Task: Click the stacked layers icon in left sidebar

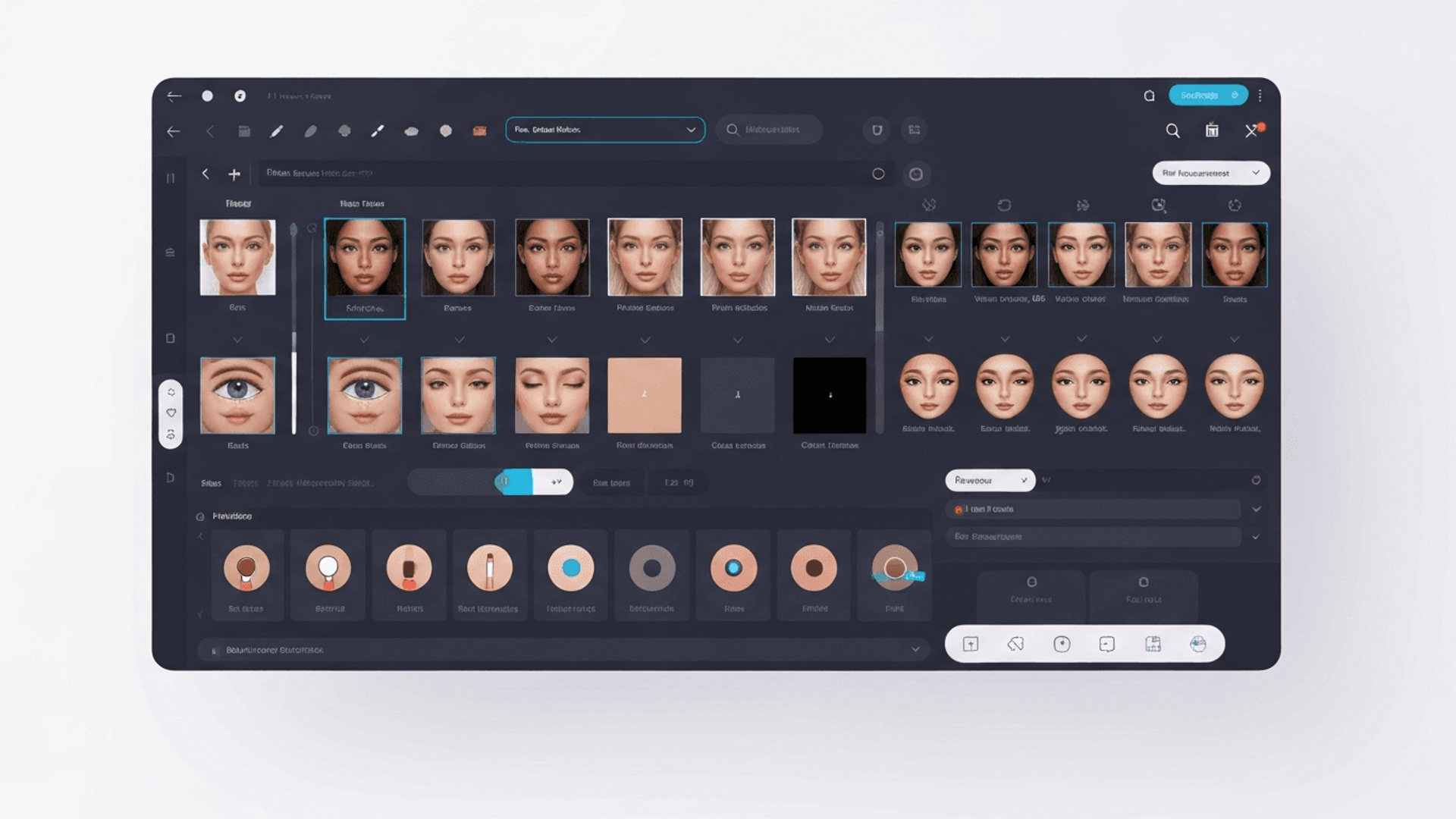Action: 170,253
